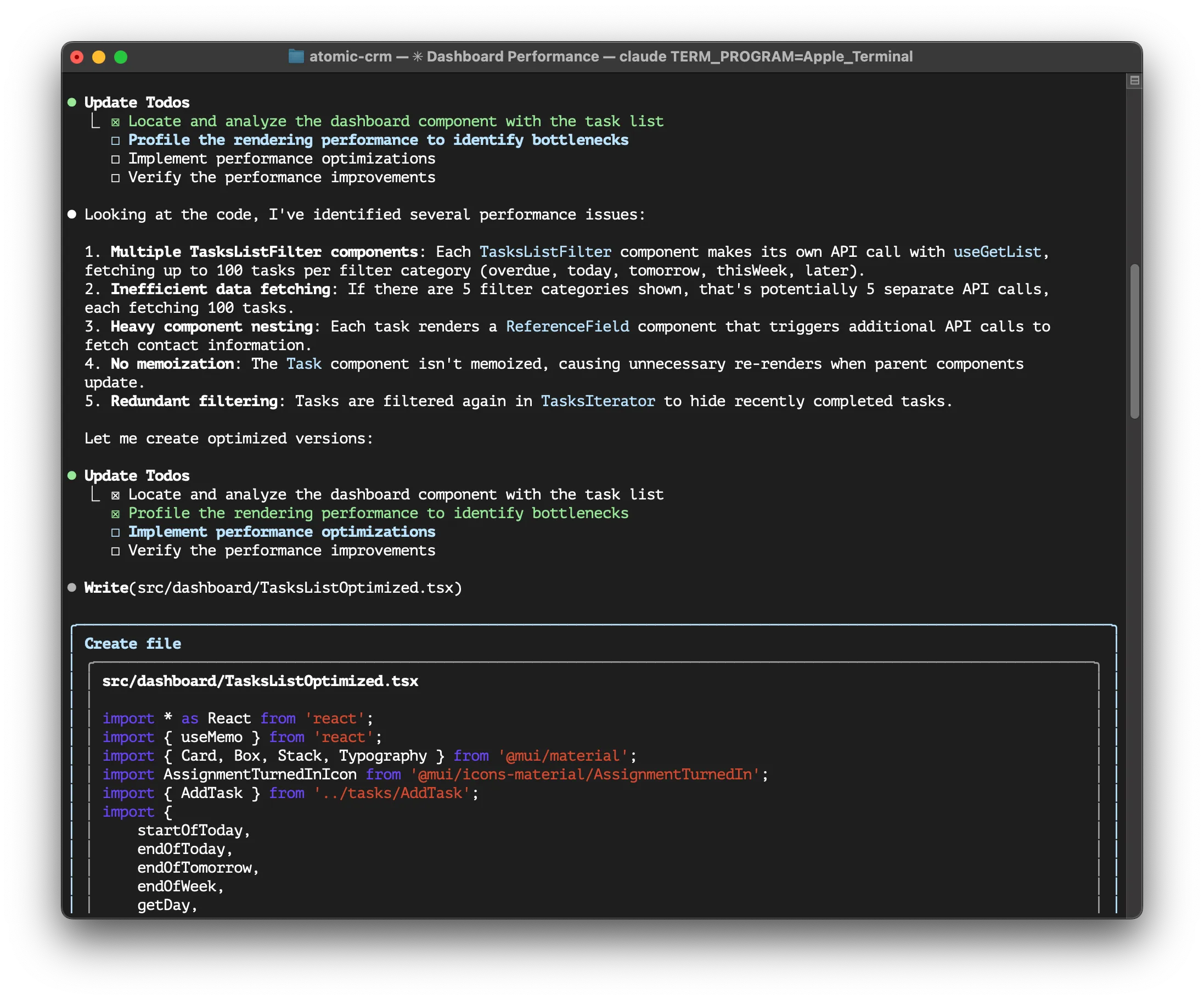Click checked box for first 'Locate and analyze' todo
This screenshot has width=1204, height=1000.
coord(115,122)
